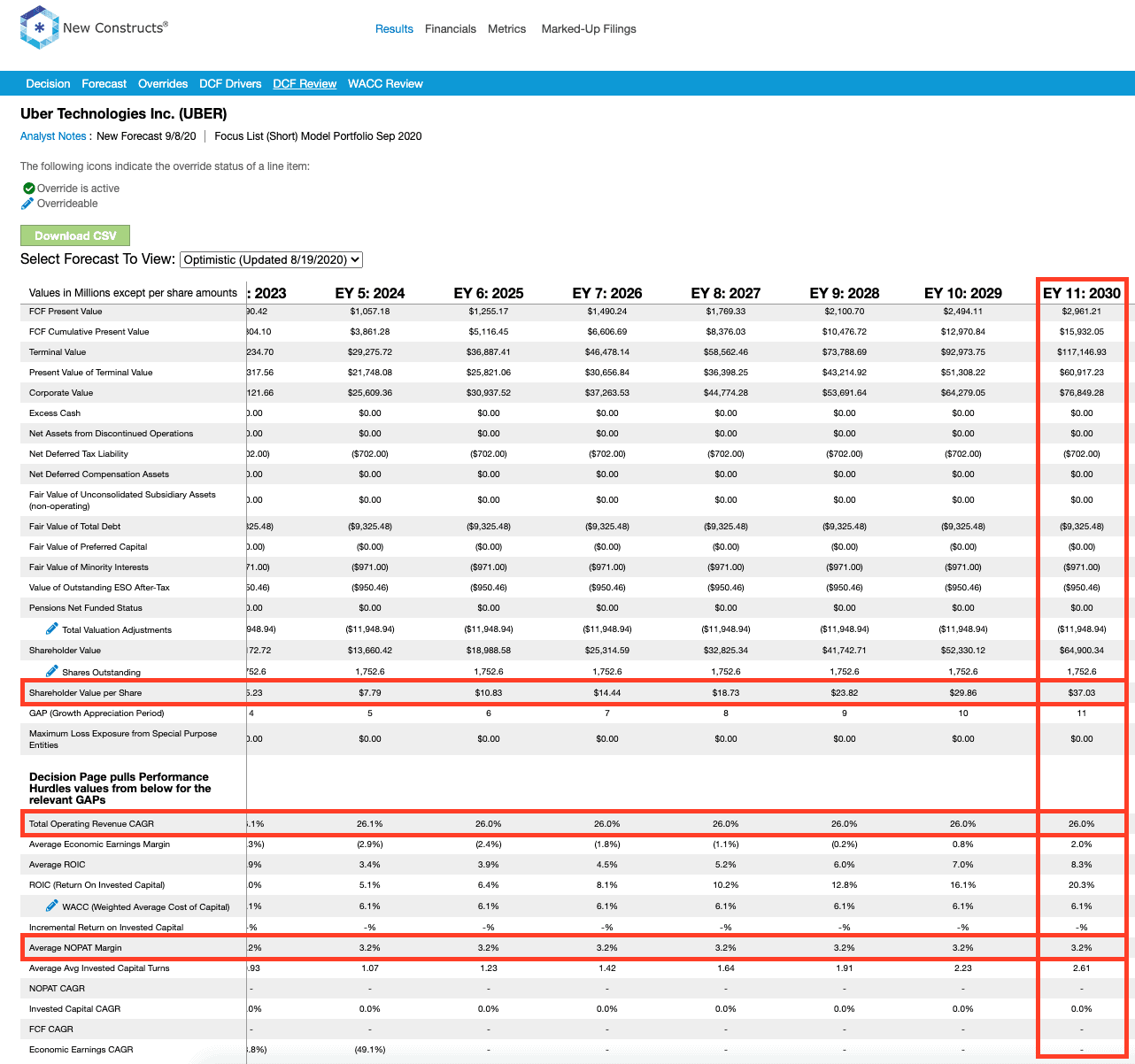The image size is (1135, 1064).
Task: Click pencil icon beside Shares Outstanding
Action: (52, 671)
